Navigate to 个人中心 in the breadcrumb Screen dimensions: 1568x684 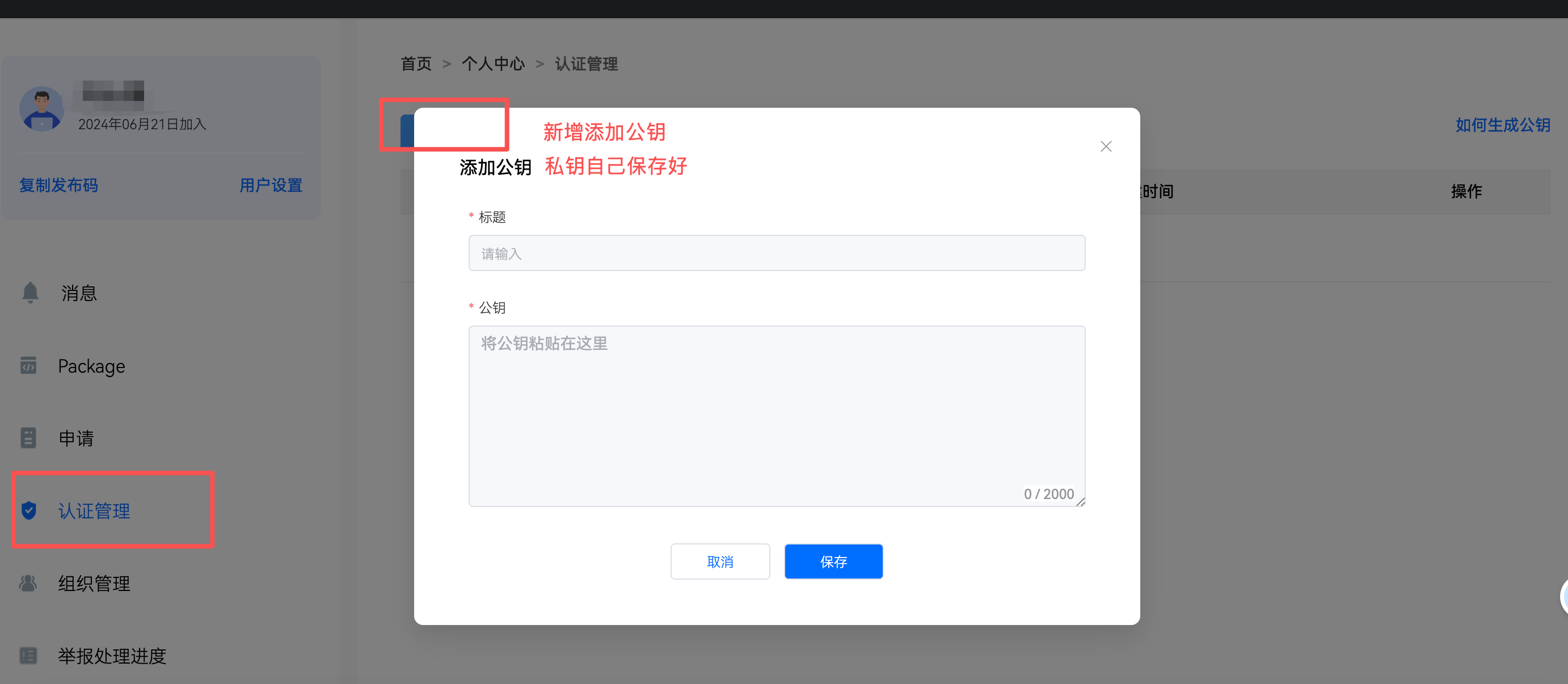(x=493, y=64)
